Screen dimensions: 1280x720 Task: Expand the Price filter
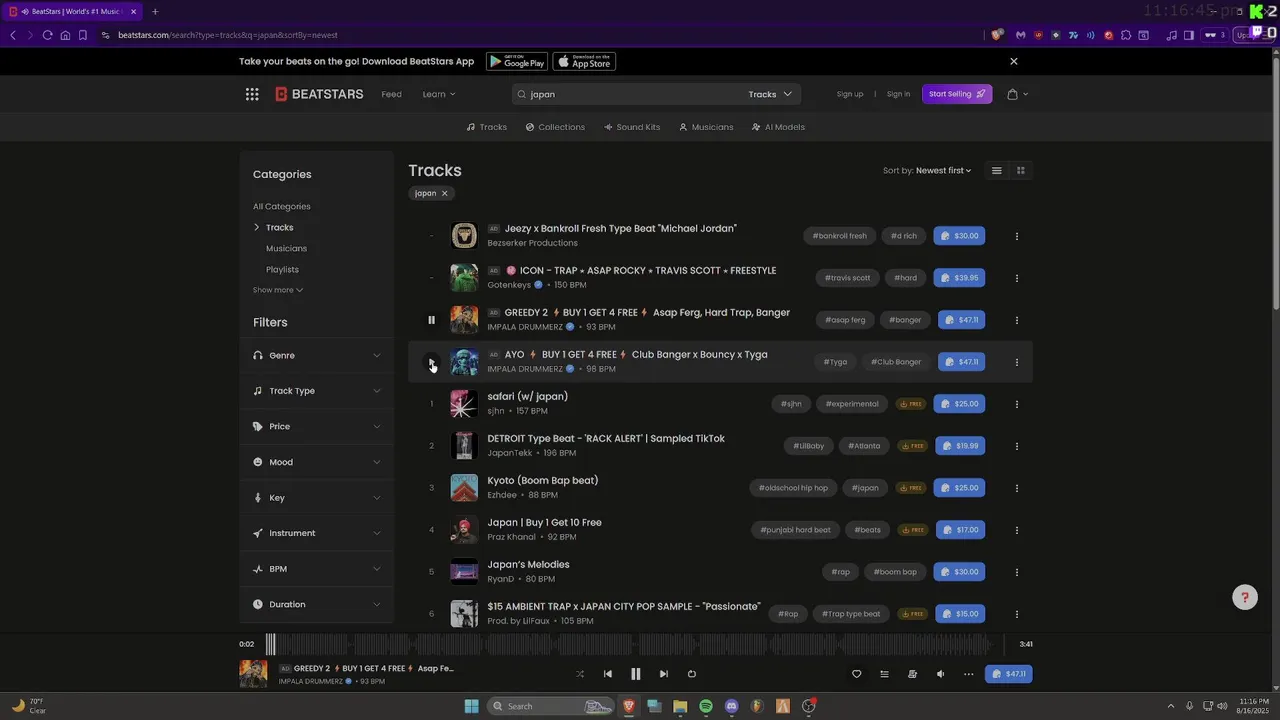[x=316, y=426]
